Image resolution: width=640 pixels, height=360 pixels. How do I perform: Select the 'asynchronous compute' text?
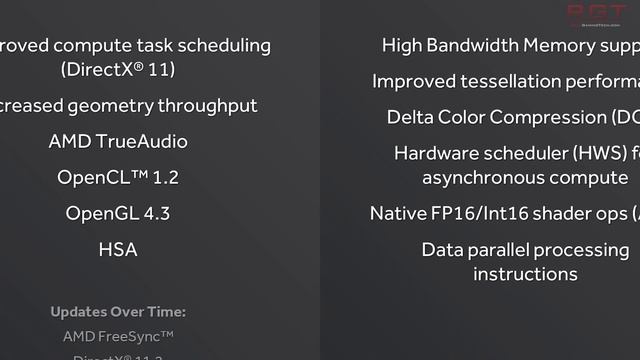point(525,178)
